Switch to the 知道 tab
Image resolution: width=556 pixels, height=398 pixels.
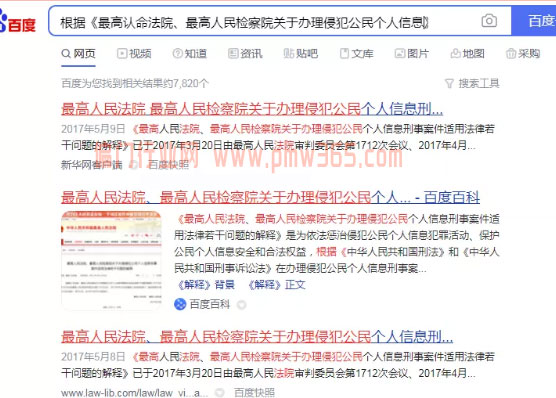pyautogui.click(x=189, y=54)
